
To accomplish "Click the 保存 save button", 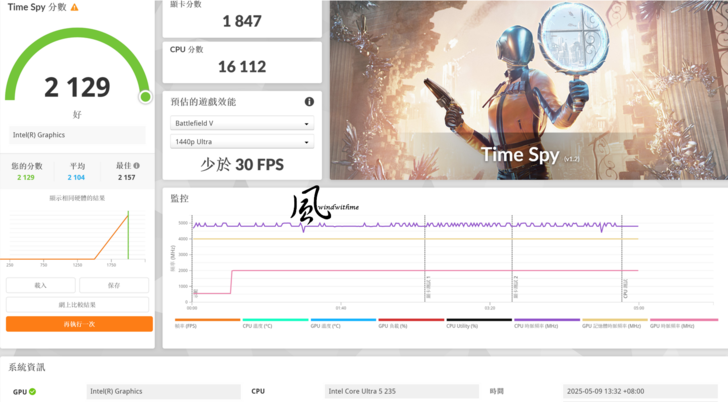I will pyautogui.click(x=114, y=285).
